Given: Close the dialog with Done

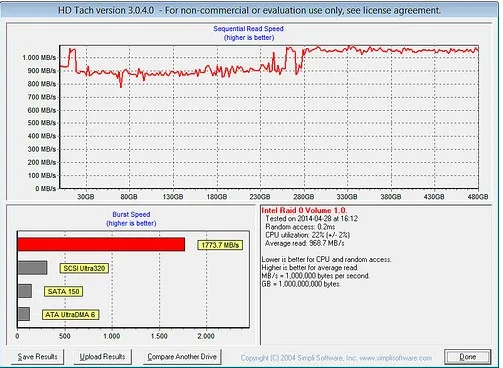Looking at the screenshot, I should [x=467, y=357].
